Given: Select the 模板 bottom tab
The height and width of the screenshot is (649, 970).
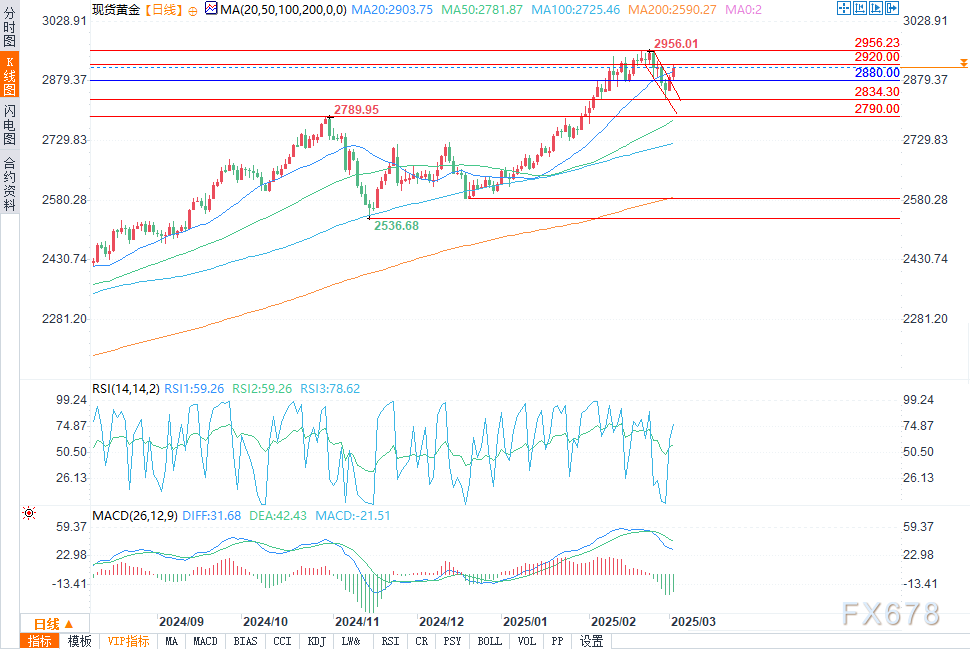Looking at the screenshot, I should (x=80, y=641).
